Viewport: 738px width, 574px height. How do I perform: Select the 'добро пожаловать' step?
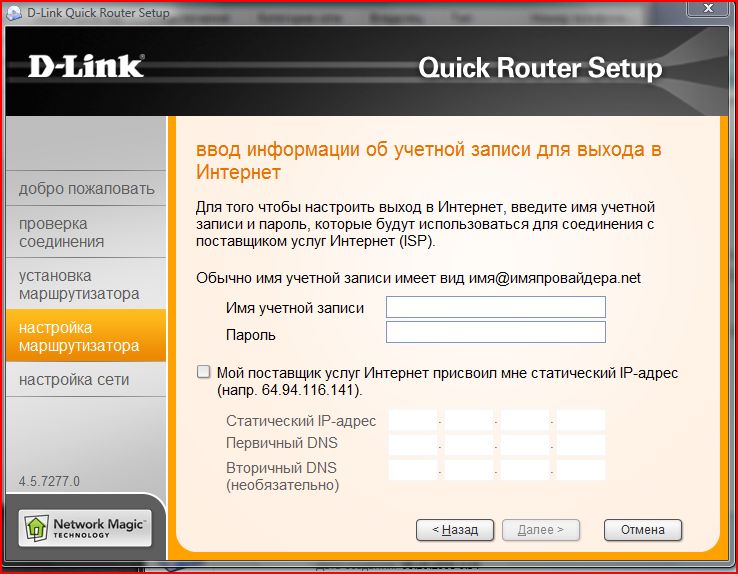(87, 189)
